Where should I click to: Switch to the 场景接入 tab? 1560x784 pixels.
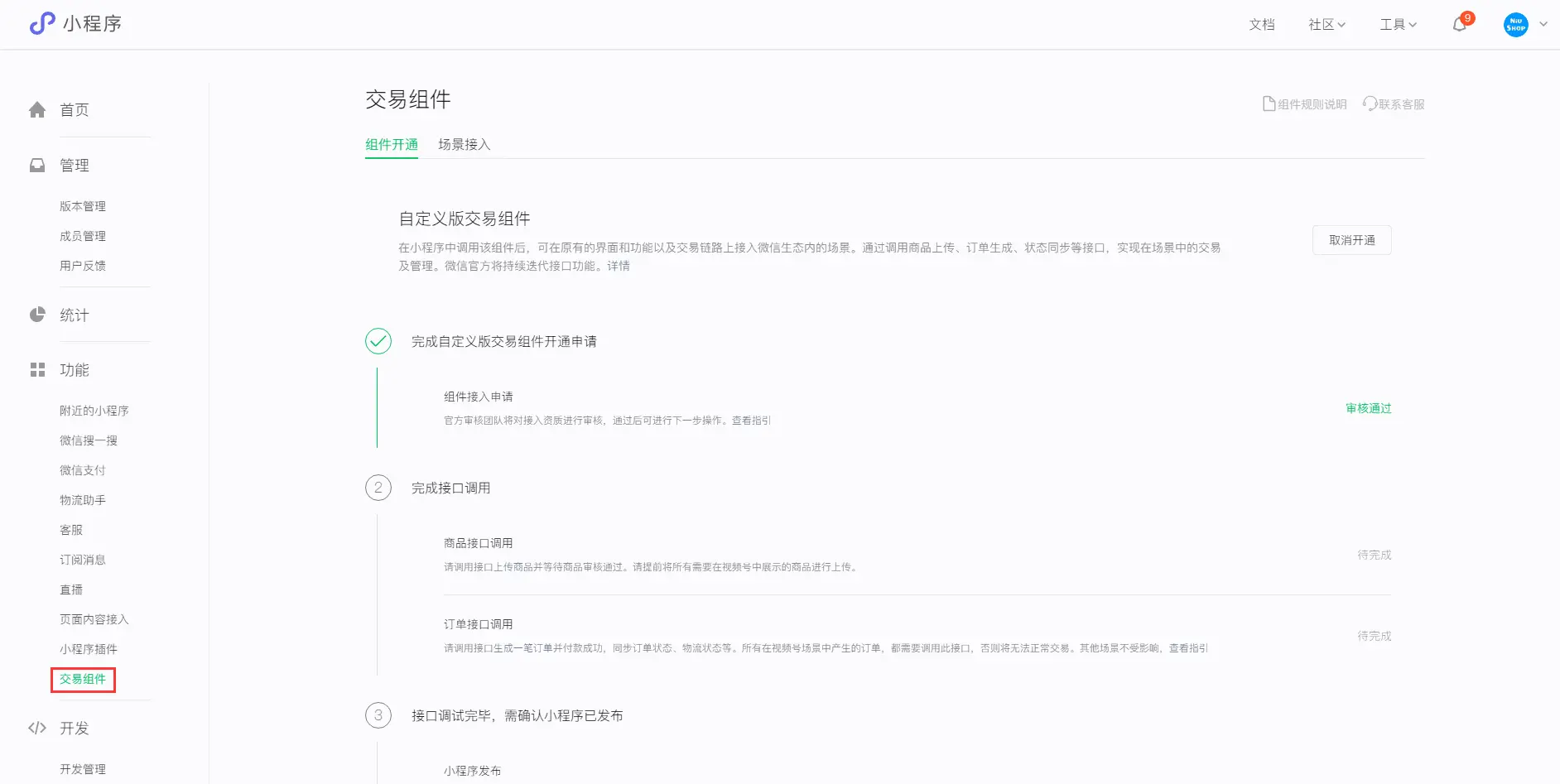(464, 144)
